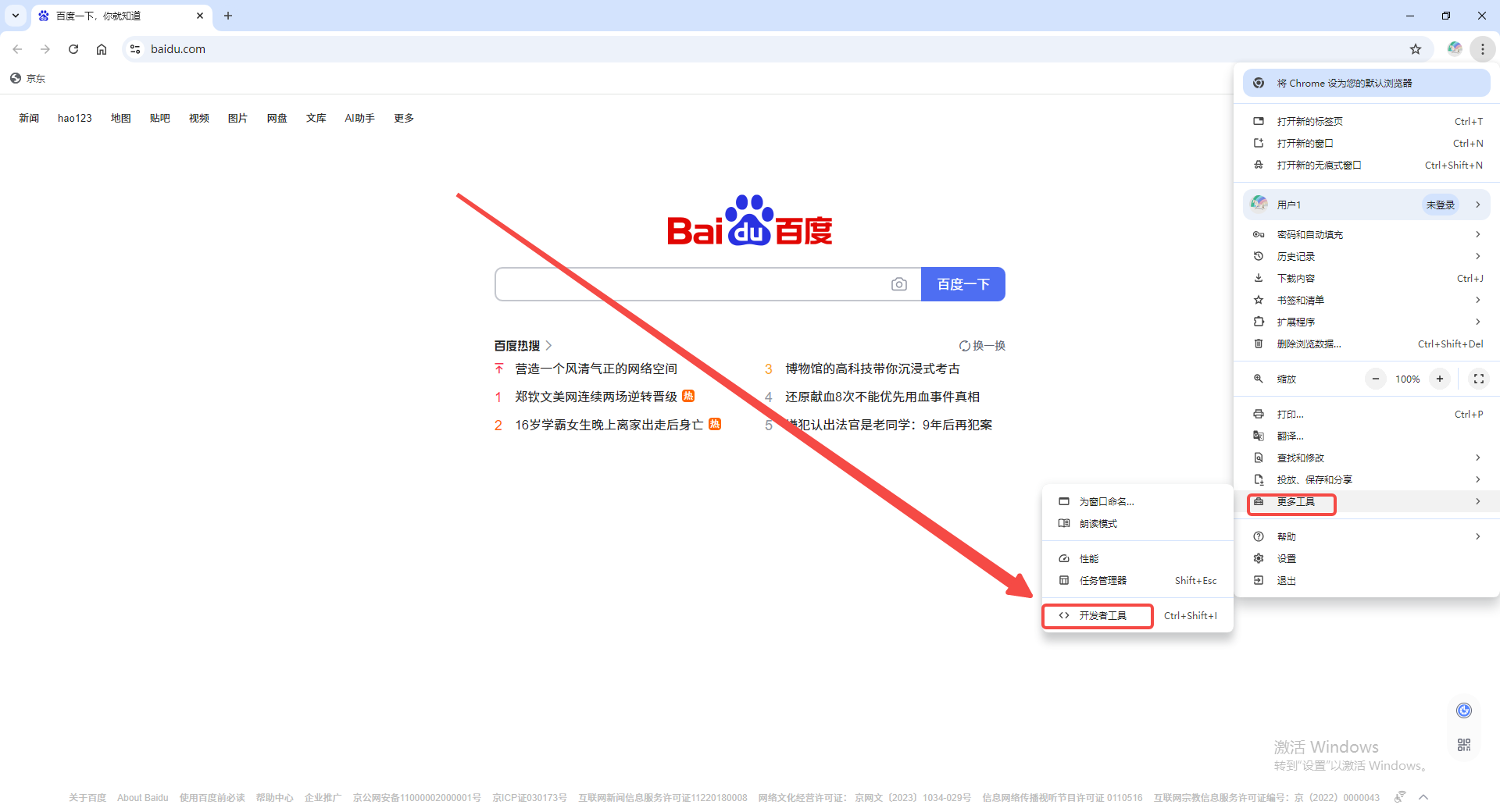Open a new tab with plus button
Image resolution: width=1500 pixels, height=812 pixels.
(x=228, y=16)
